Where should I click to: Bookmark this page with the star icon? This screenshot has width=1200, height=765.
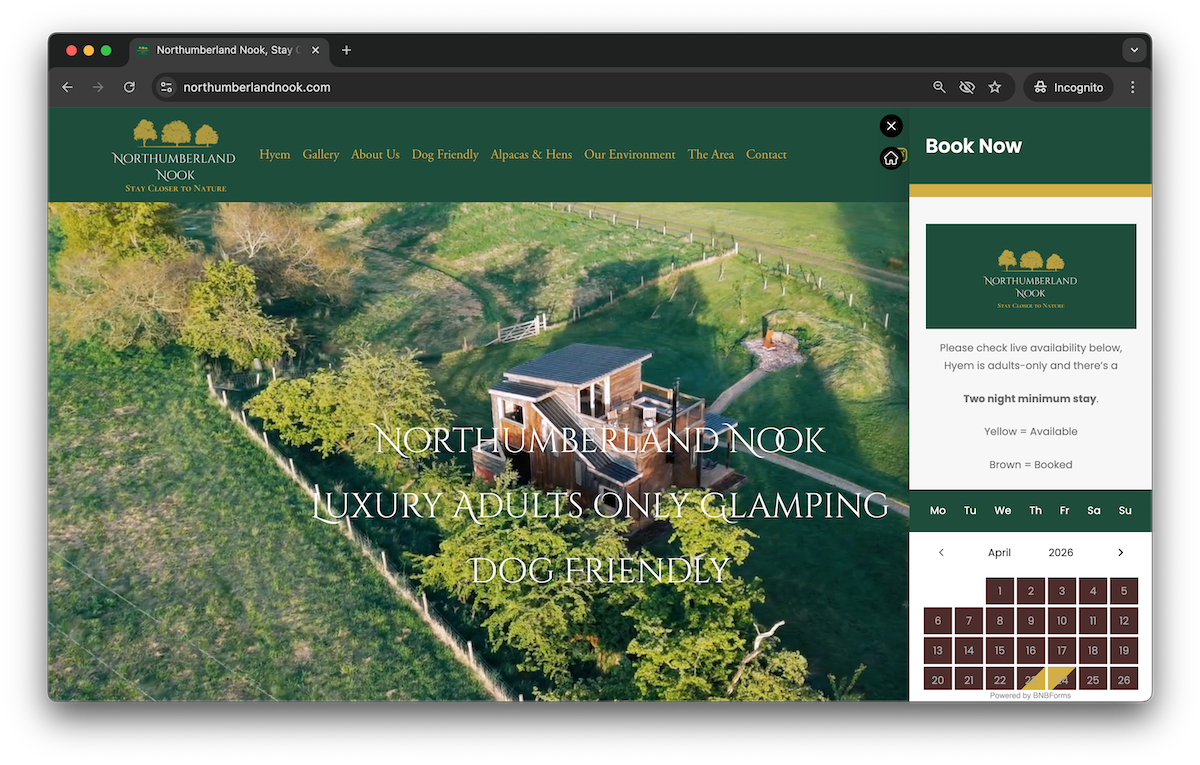[995, 88]
